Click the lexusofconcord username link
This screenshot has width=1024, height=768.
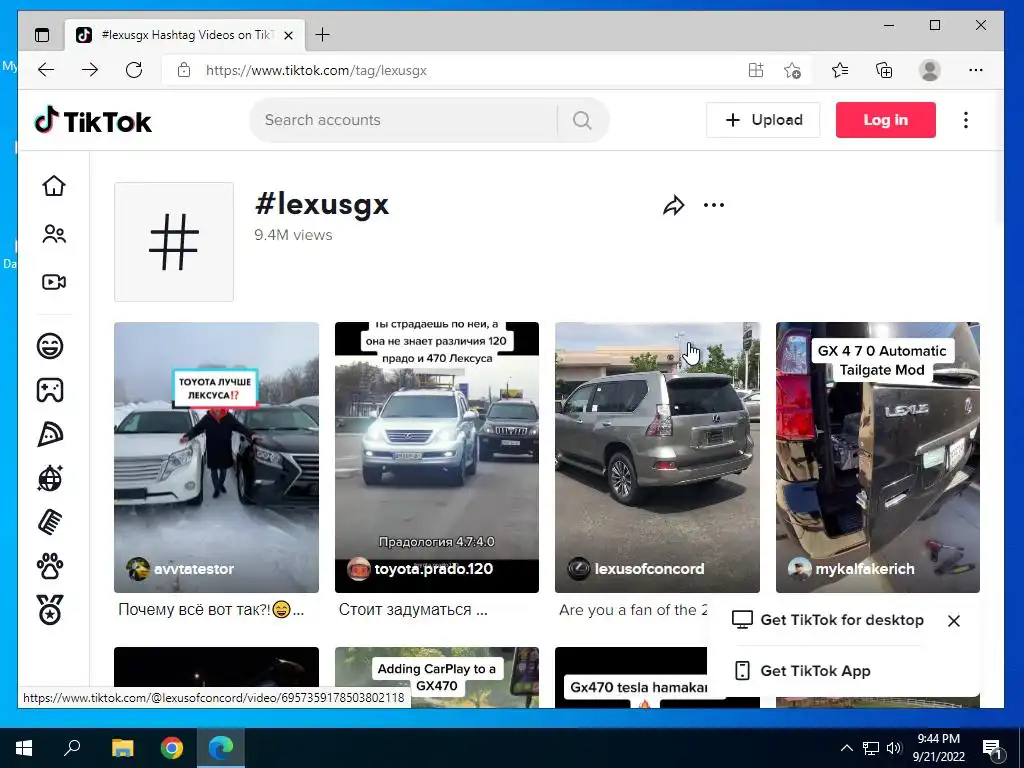tap(649, 569)
